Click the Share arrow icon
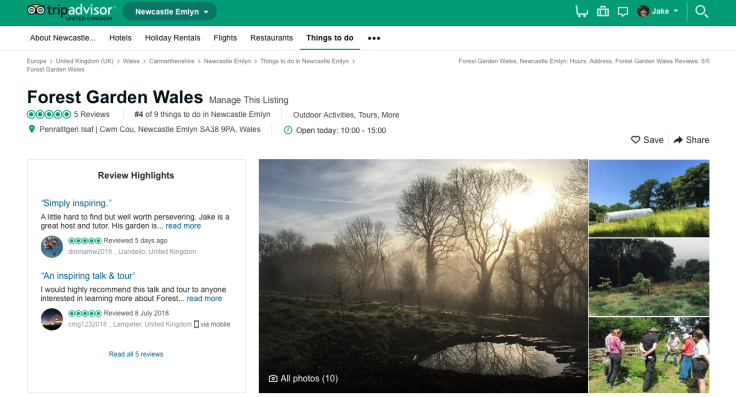The image size is (736, 397). pyautogui.click(x=678, y=140)
